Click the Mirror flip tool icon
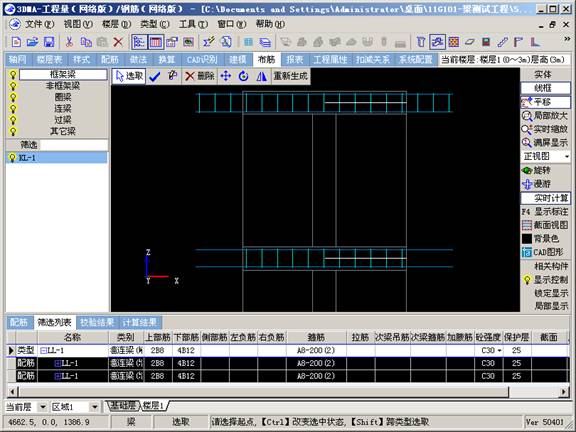Viewport: 576px width, 432px height. coord(262,76)
